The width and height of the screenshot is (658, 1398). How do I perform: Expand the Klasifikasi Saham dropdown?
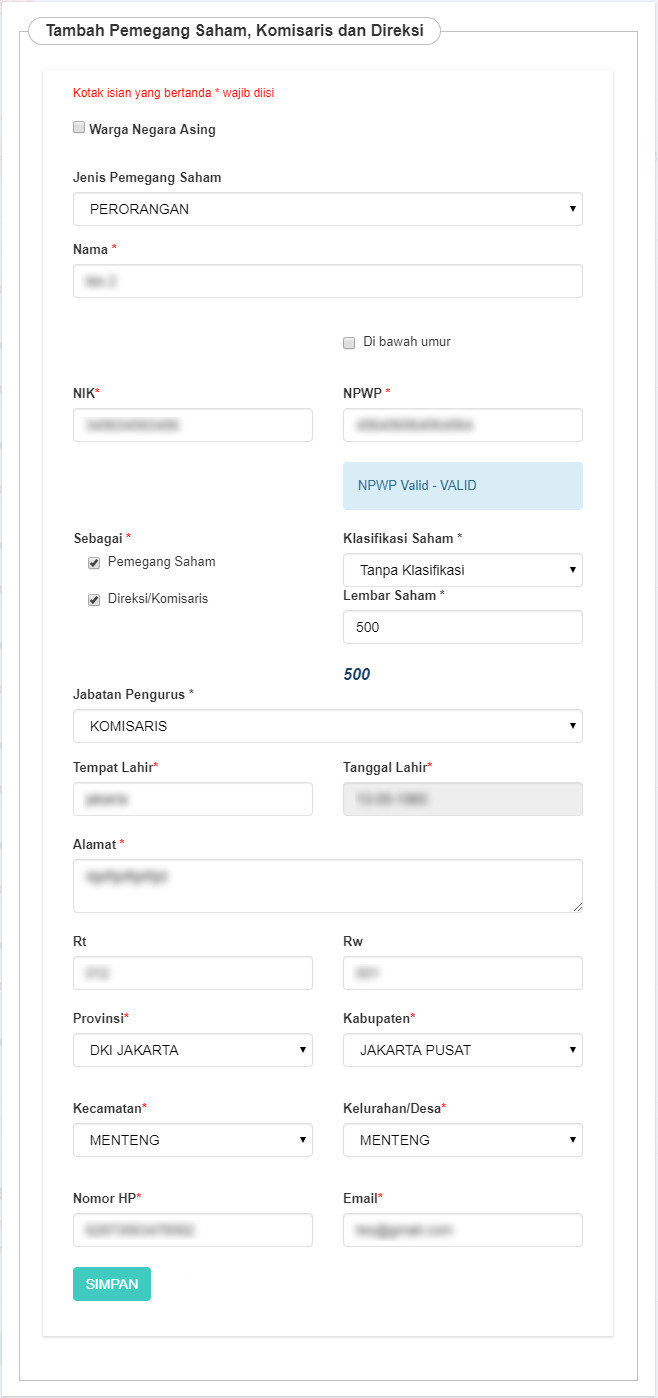462,570
